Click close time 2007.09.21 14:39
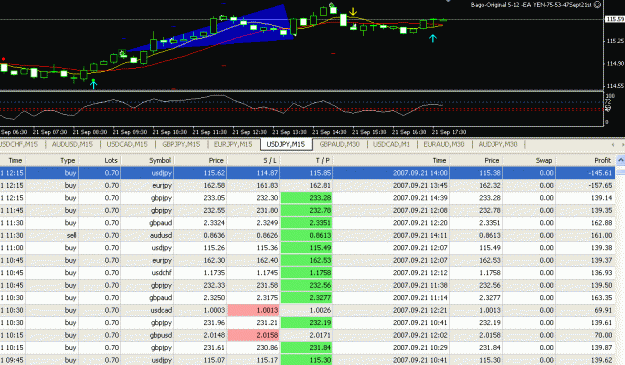This screenshot has height=365, width=625. [420, 198]
